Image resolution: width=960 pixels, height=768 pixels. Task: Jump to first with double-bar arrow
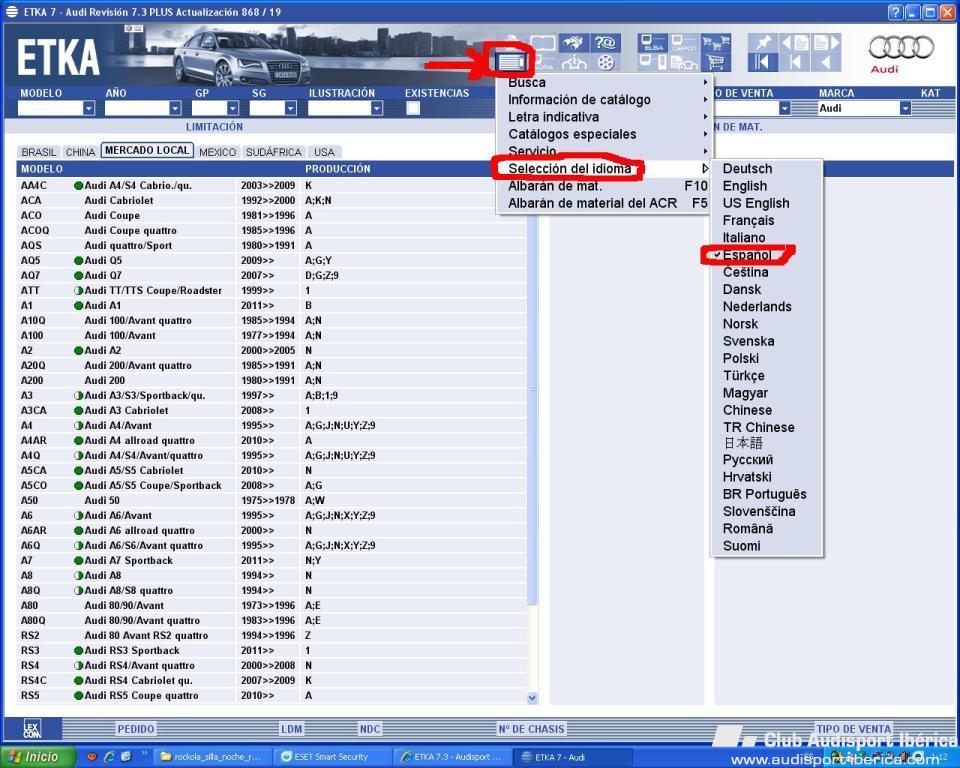coord(762,62)
